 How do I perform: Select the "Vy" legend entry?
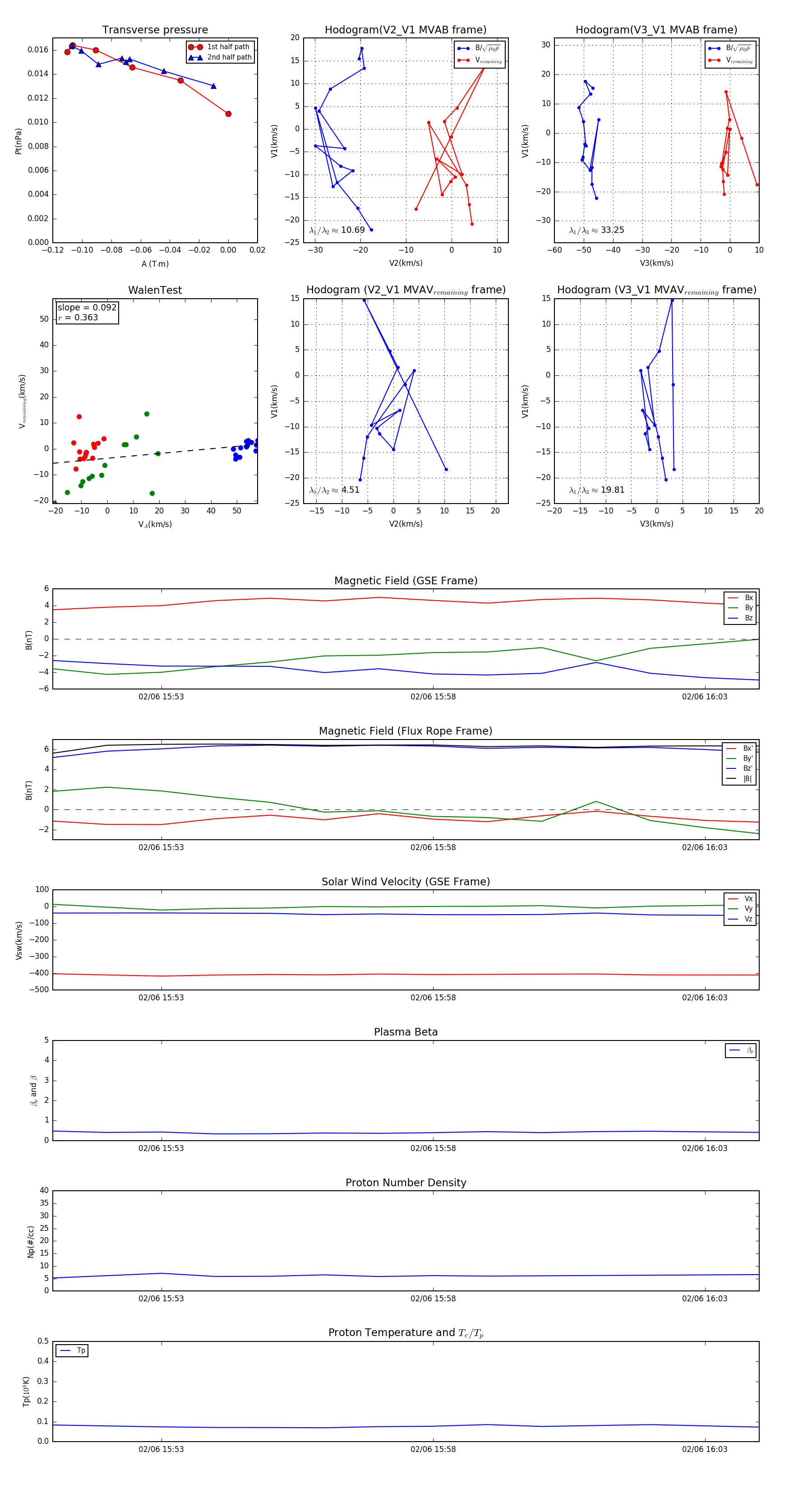[x=740, y=909]
